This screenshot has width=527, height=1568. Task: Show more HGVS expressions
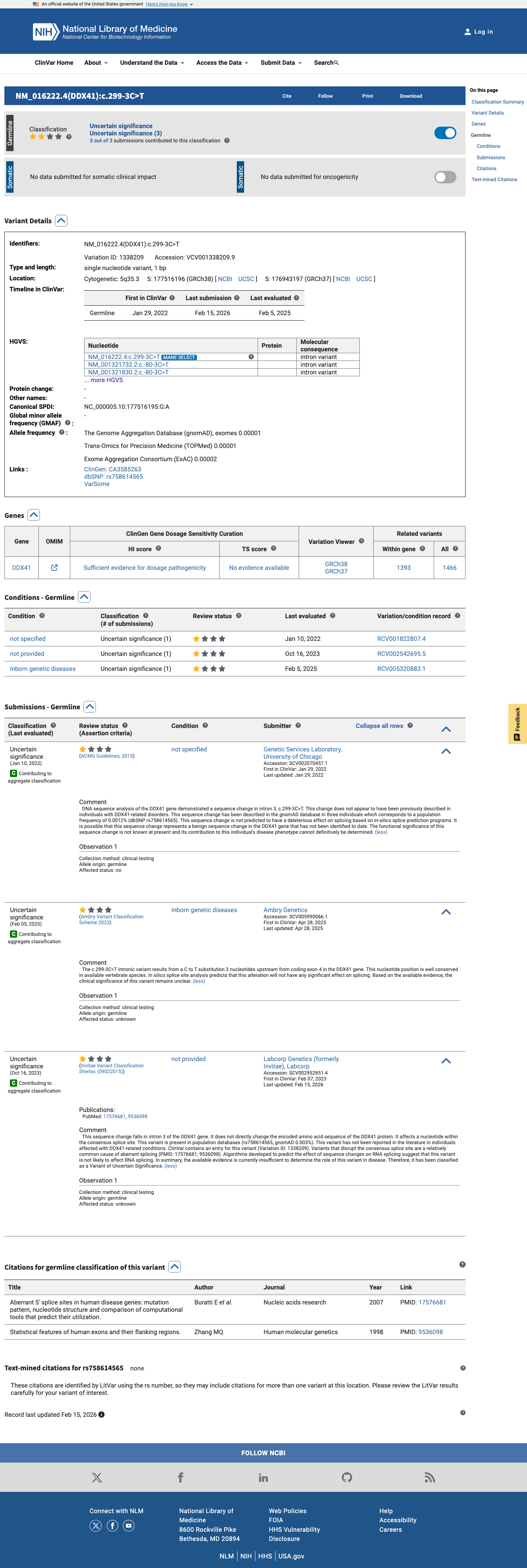coord(104,380)
